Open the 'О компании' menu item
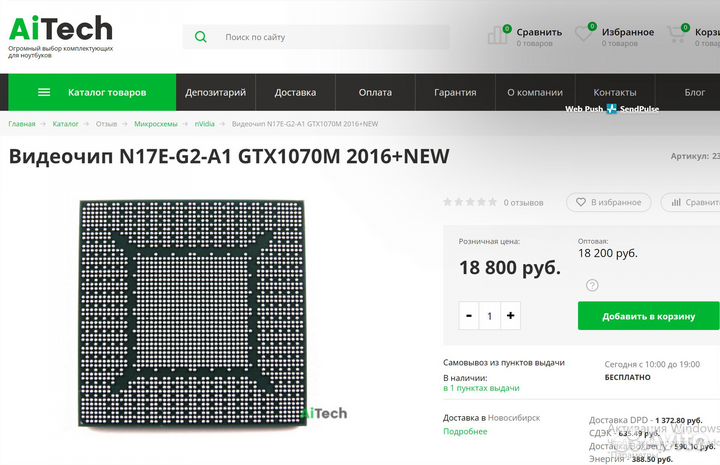720x465 pixels. pos(535,92)
